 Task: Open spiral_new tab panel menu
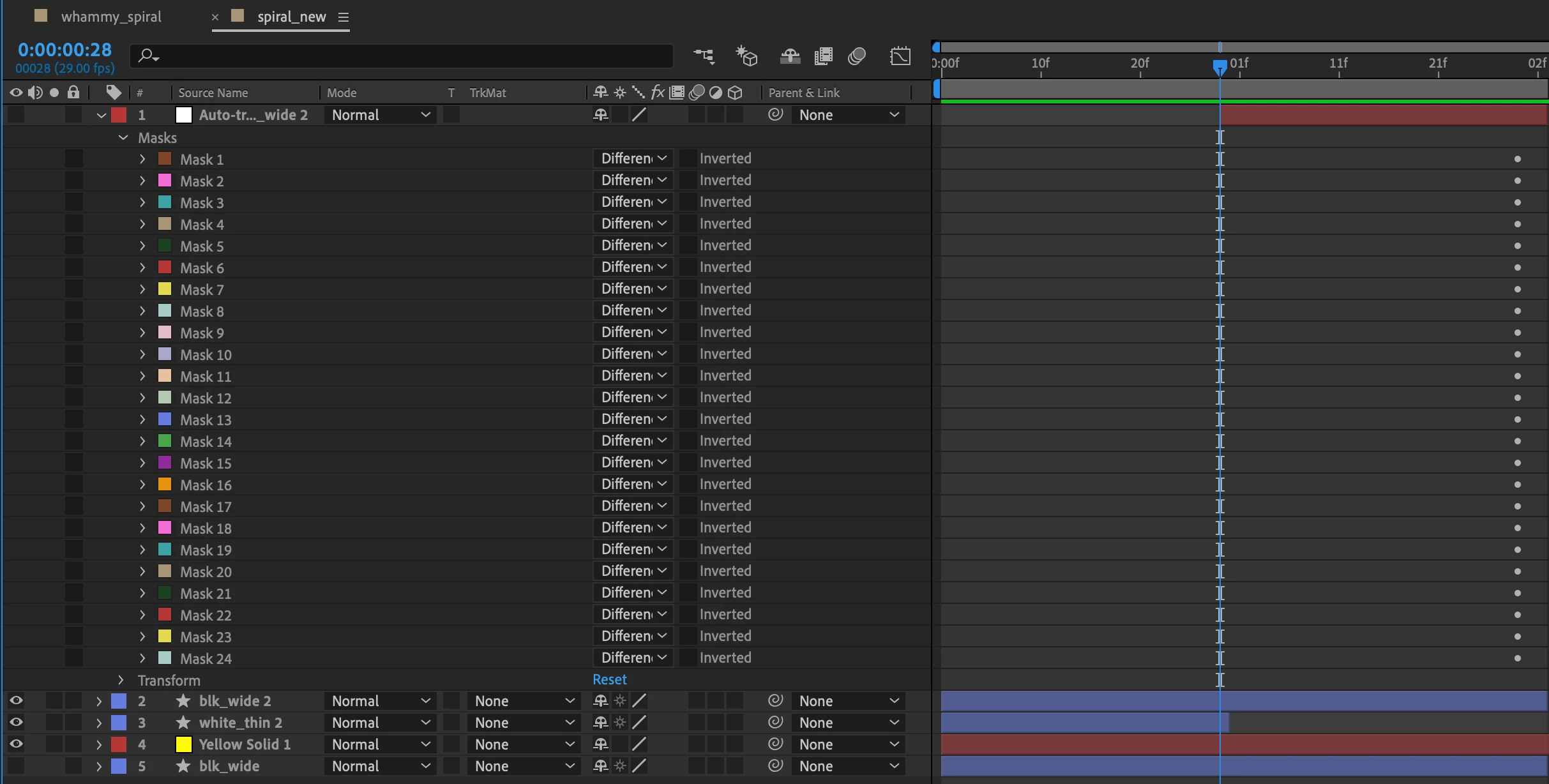tap(344, 17)
